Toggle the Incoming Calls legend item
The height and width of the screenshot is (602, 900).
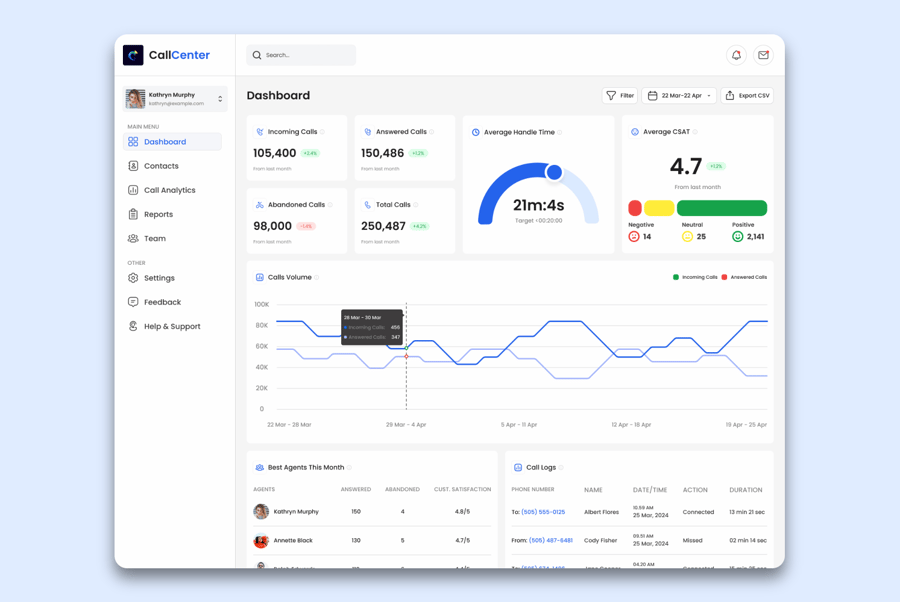[695, 277]
